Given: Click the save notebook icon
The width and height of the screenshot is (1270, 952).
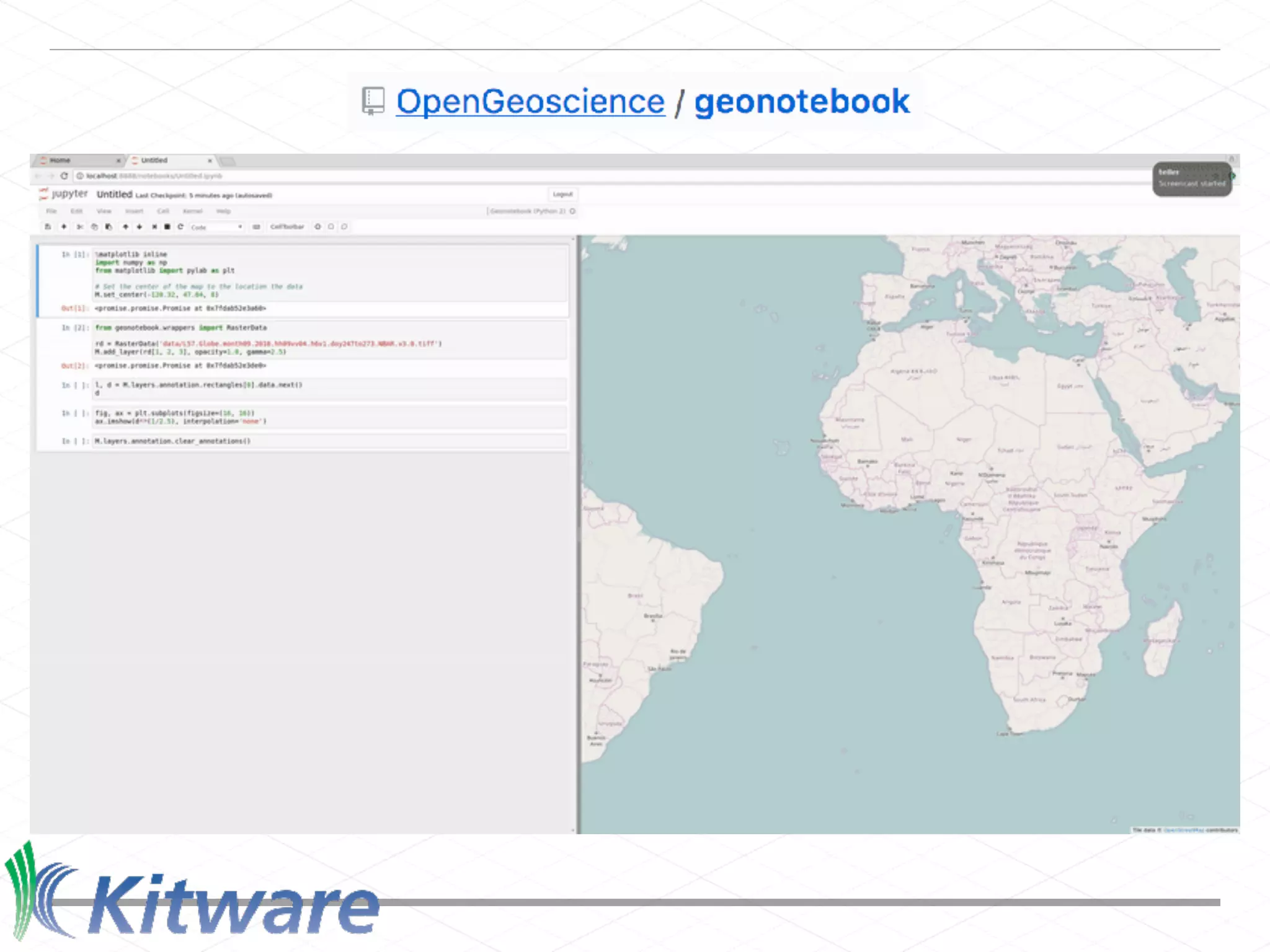Looking at the screenshot, I should pyautogui.click(x=48, y=227).
